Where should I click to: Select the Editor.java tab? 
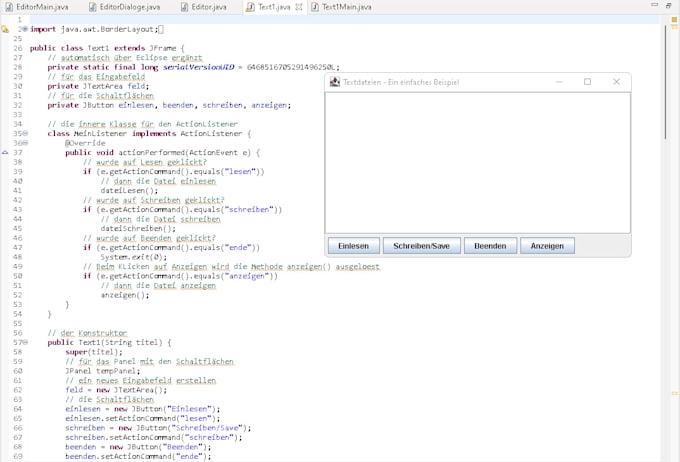click(204, 7)
